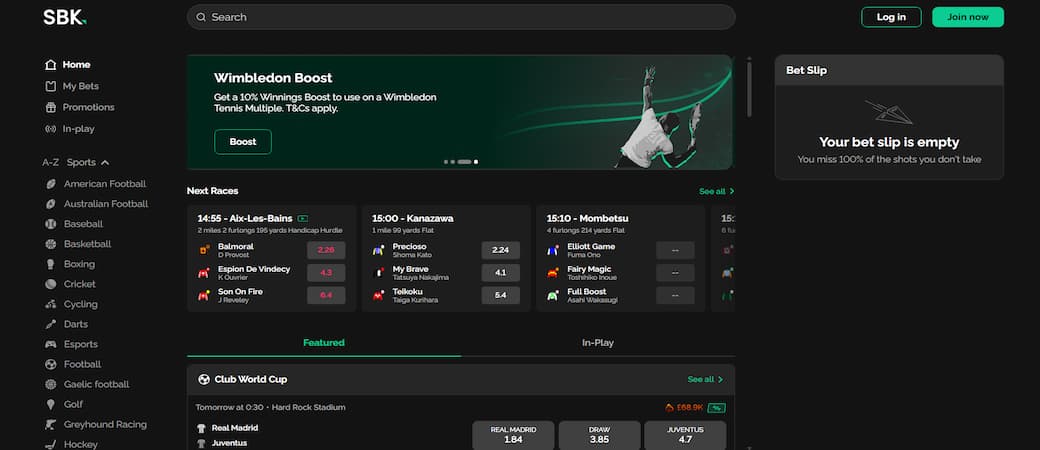
Task: Click the Join now button
Action: pyautogui.click(x=967, y=17)
